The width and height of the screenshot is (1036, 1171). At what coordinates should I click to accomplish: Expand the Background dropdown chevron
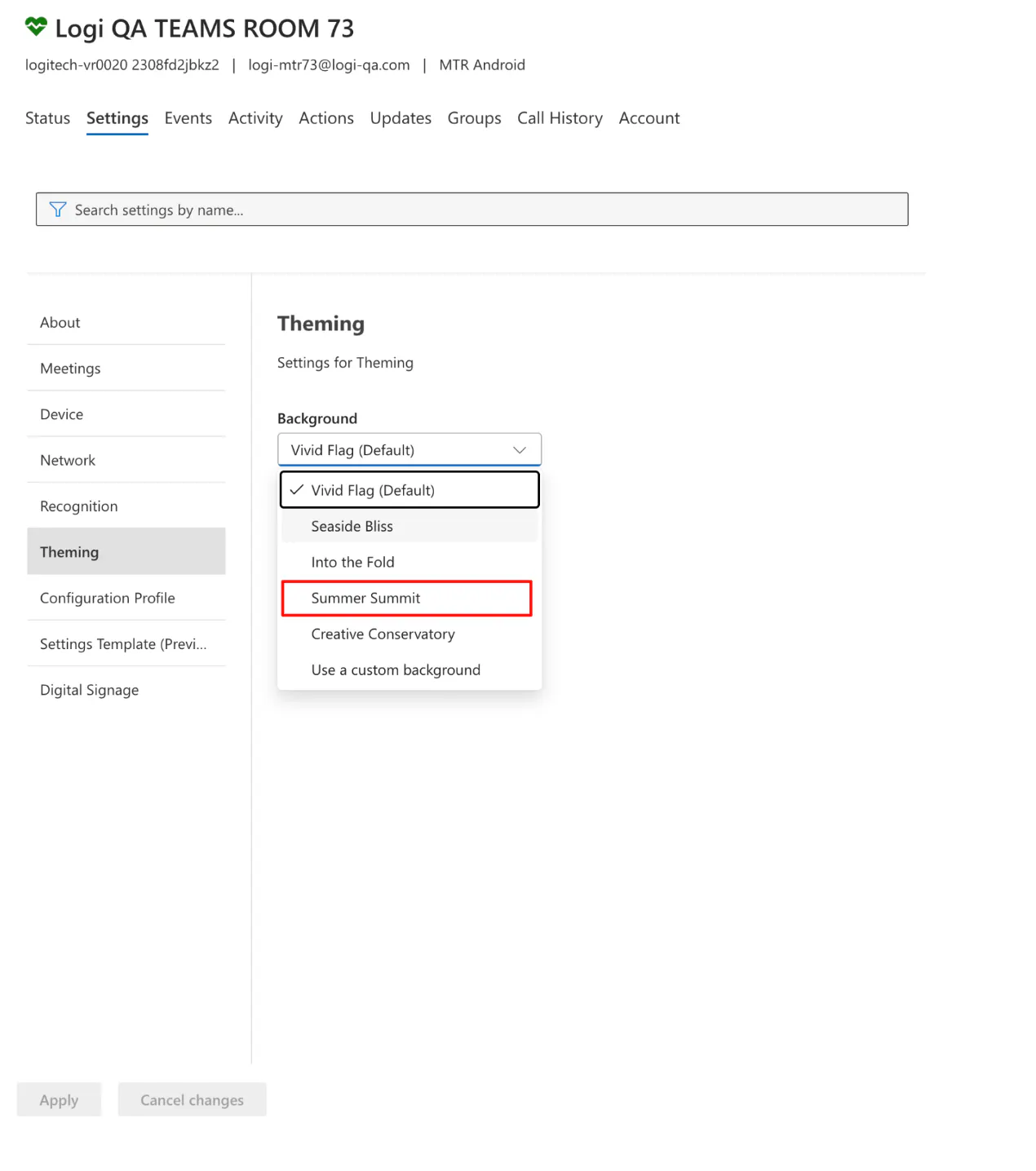point(519,450)
